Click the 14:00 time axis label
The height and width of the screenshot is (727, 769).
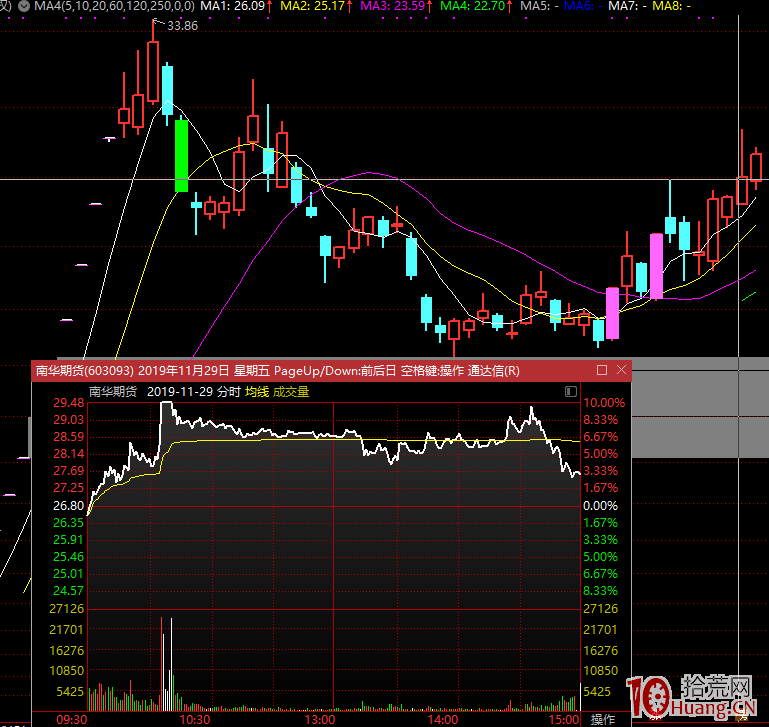pos(442,720)
